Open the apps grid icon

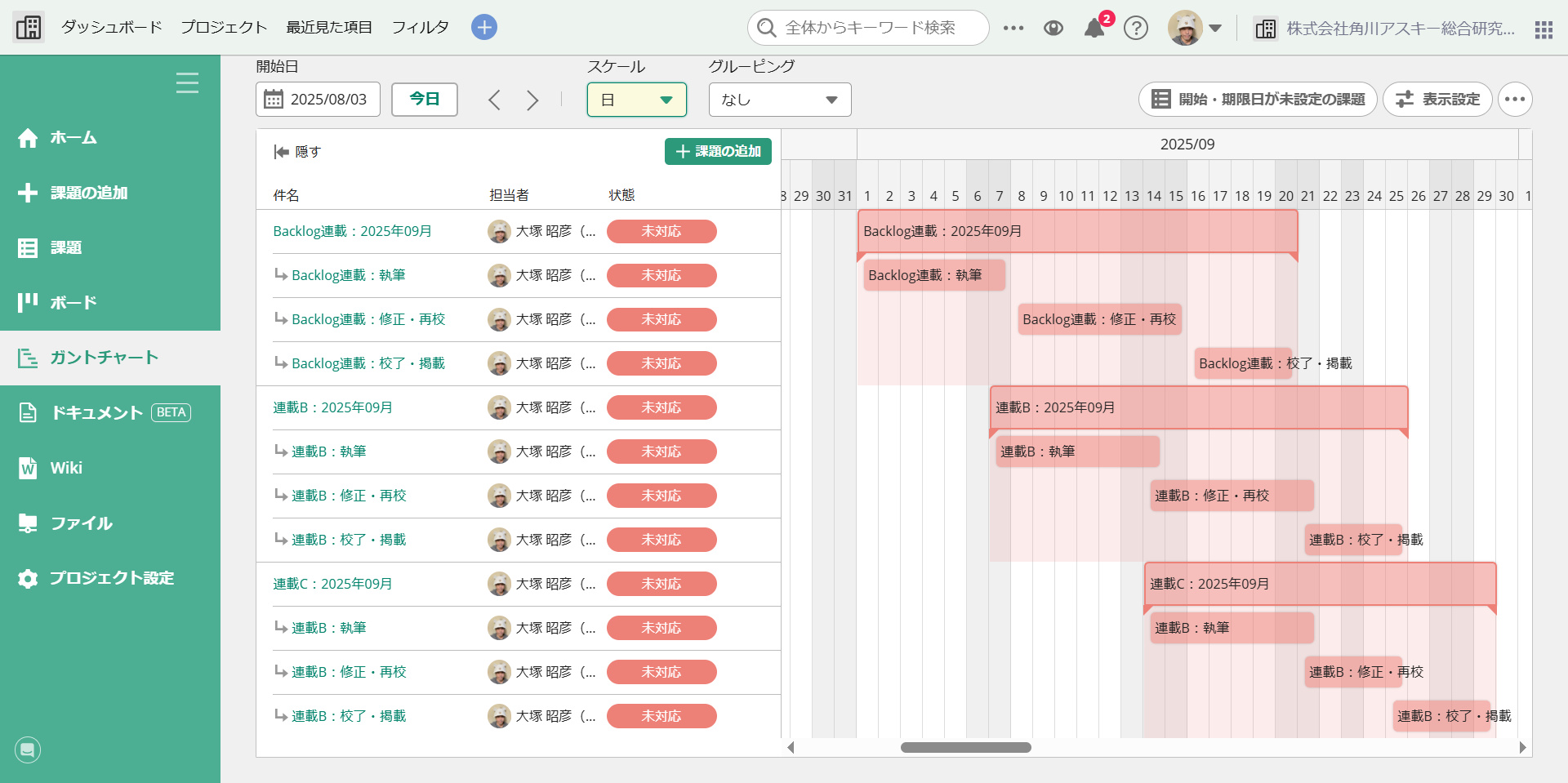pyautogui.click(x=1543, y=29)
